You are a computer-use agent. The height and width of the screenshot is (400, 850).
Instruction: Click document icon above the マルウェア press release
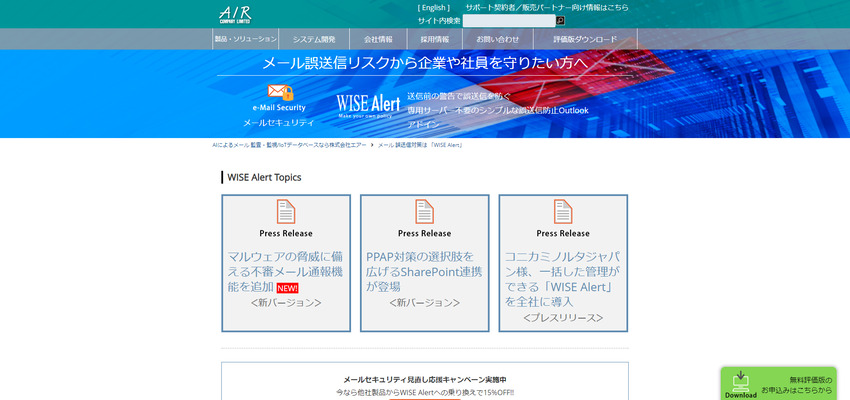tap(286, 211)
